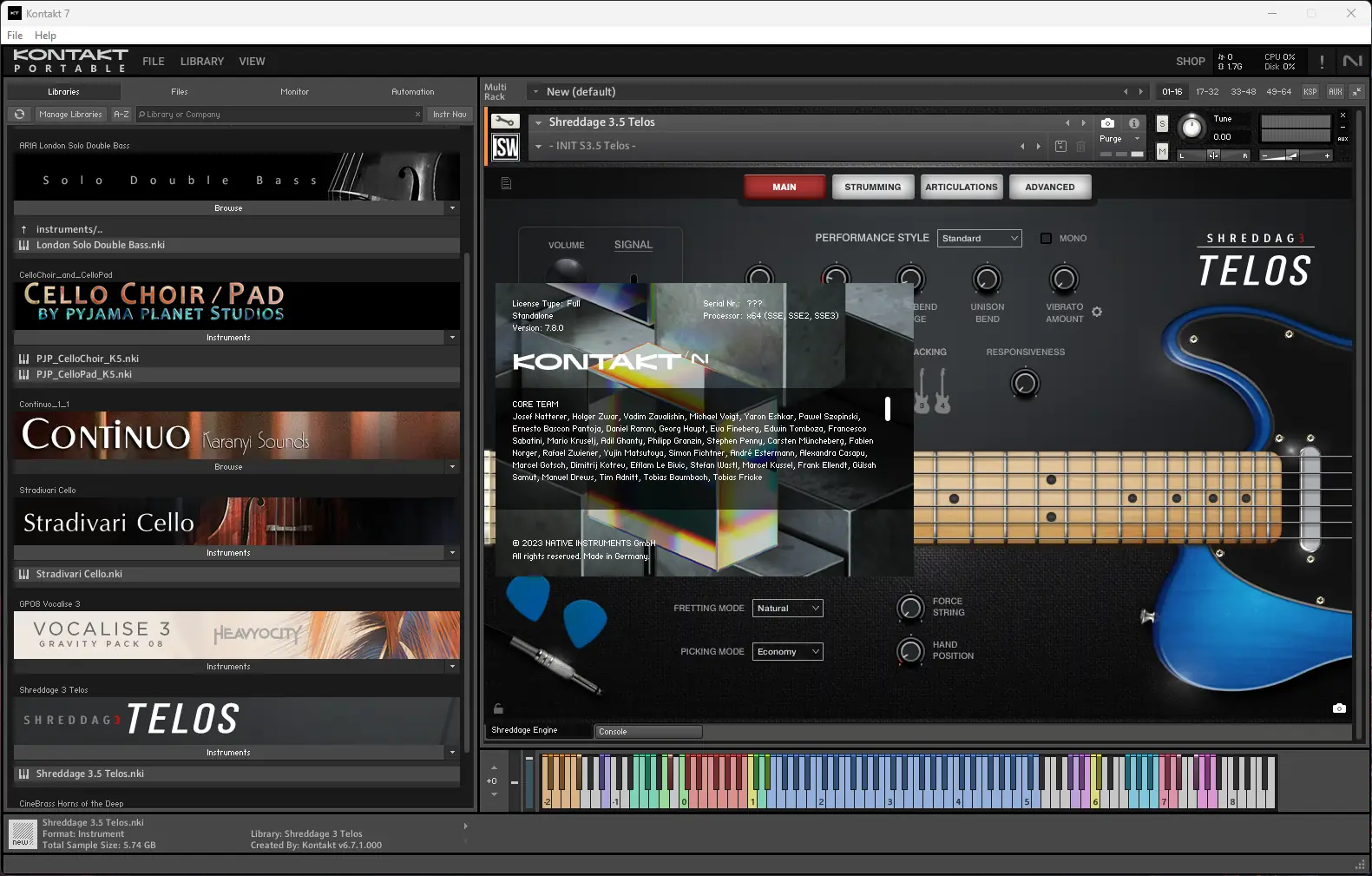Select the Shreddage 3.5 Telos.nki file
1372x876 pixels.
237,774
